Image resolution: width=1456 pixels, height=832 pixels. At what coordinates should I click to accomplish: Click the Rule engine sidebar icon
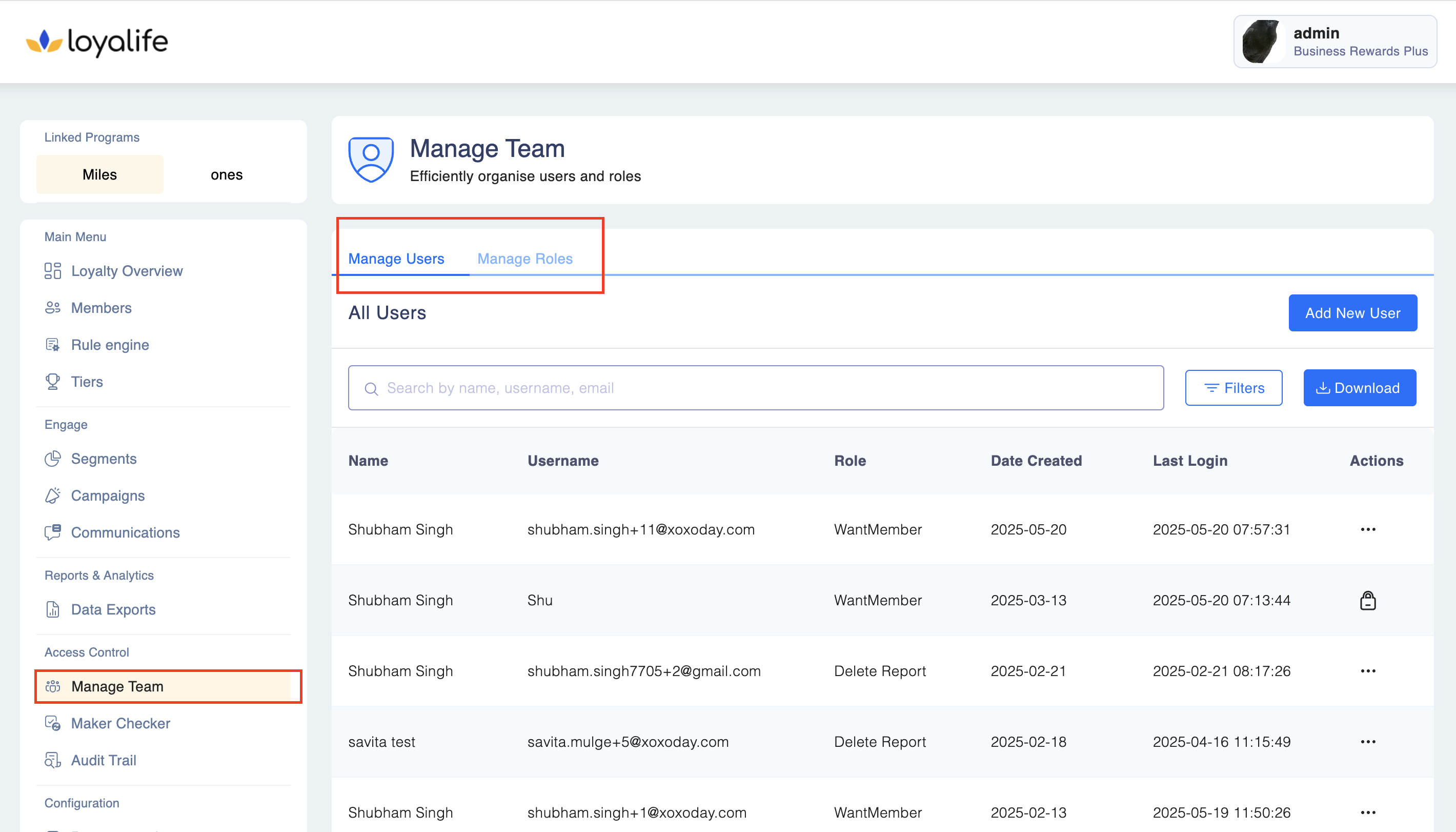(x=52, y=345)
